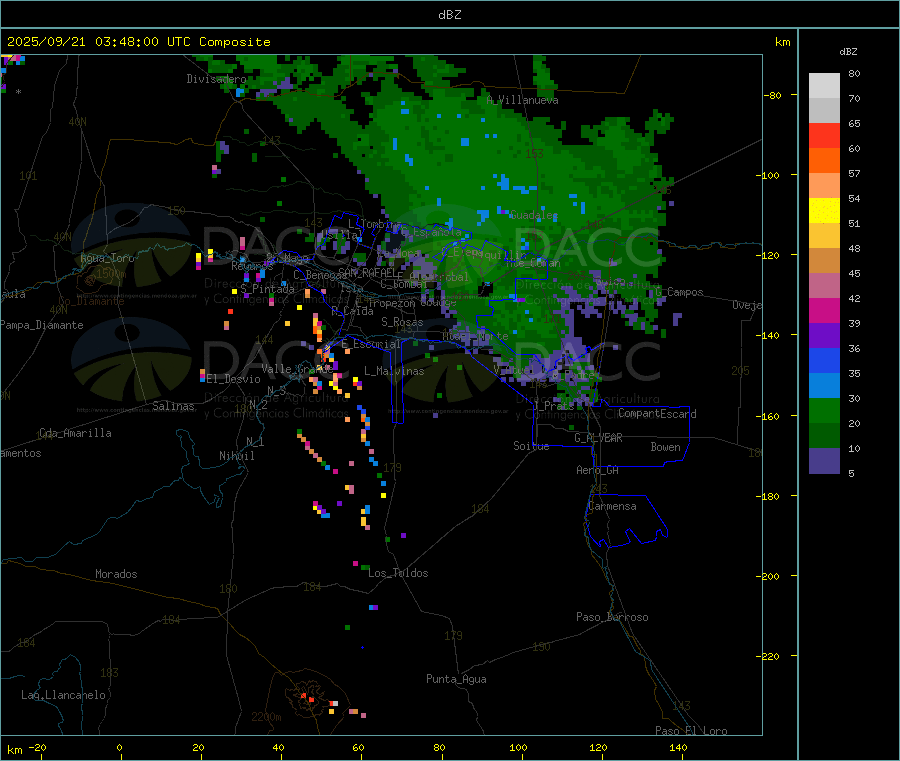This screenshot has width=900, height=761.
Task: Click the Agua_Toro map label
Action: click(107, 258)
